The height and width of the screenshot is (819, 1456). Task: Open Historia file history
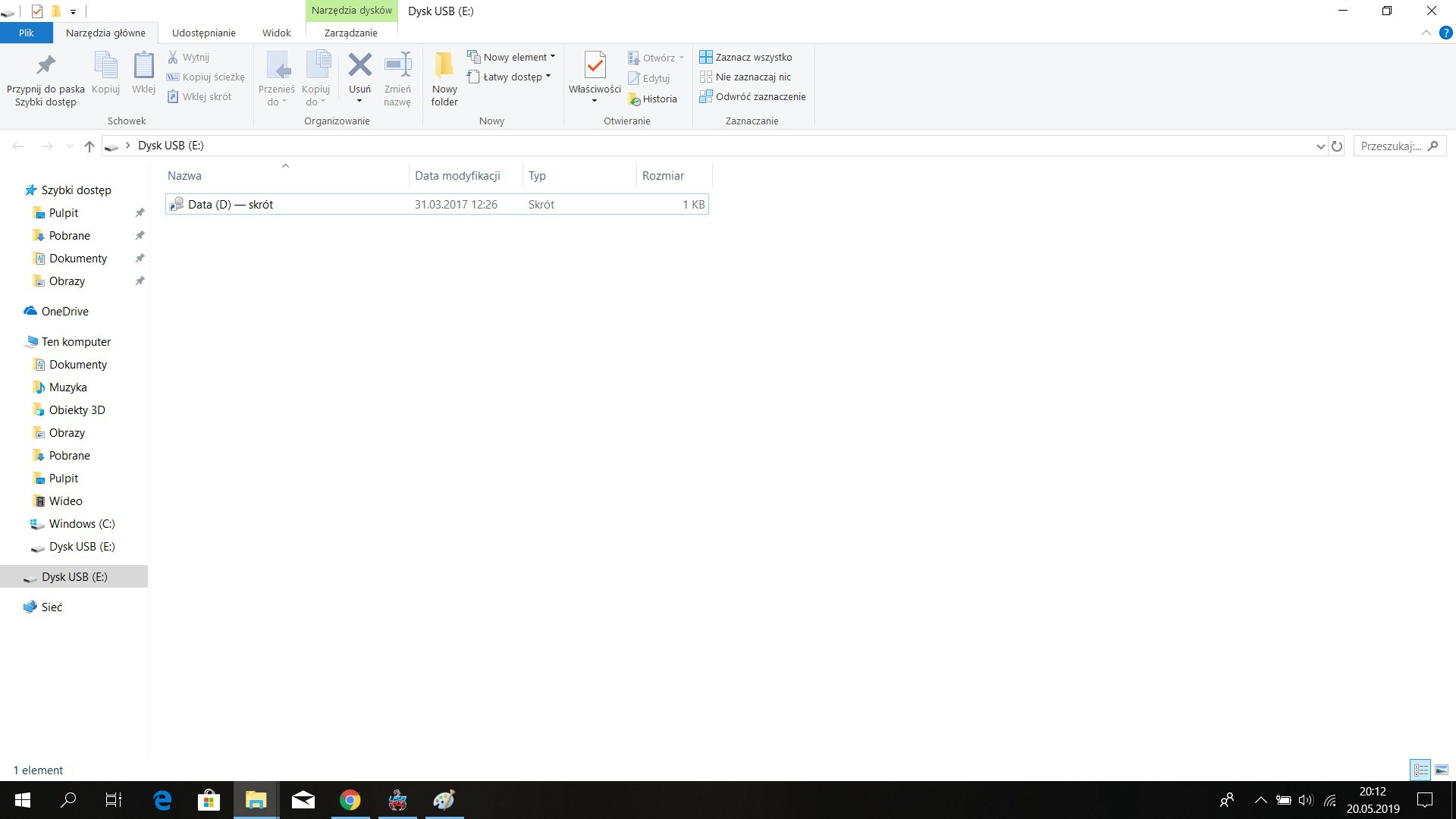coord(652,99)
